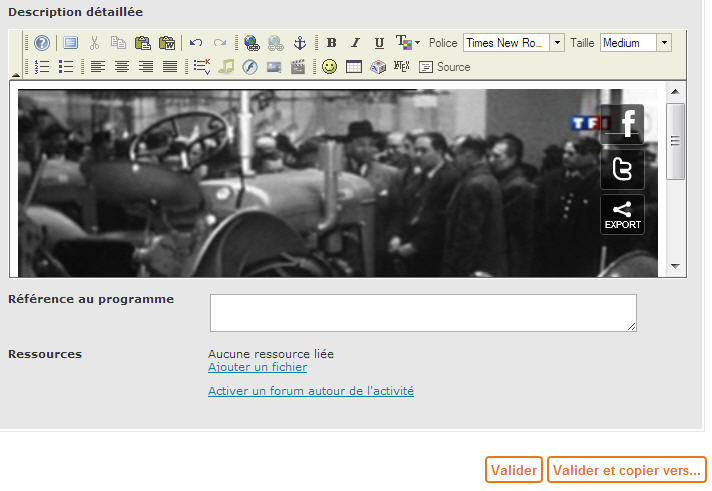The width and height of the screenshot is (712, 491).
Task: Click the Twitter share icon on video
Action: point(622,169)
